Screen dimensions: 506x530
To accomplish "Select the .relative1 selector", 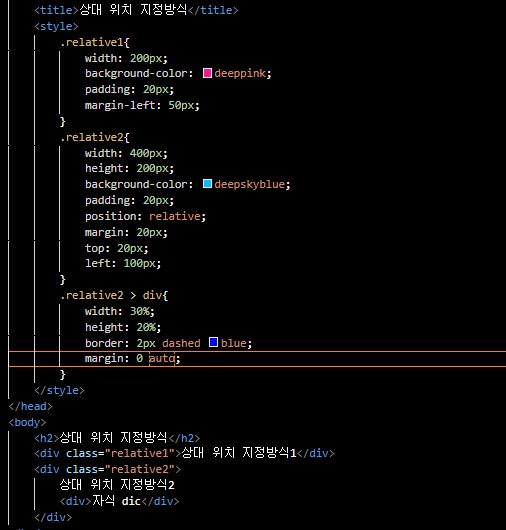I will coord(92,42).
